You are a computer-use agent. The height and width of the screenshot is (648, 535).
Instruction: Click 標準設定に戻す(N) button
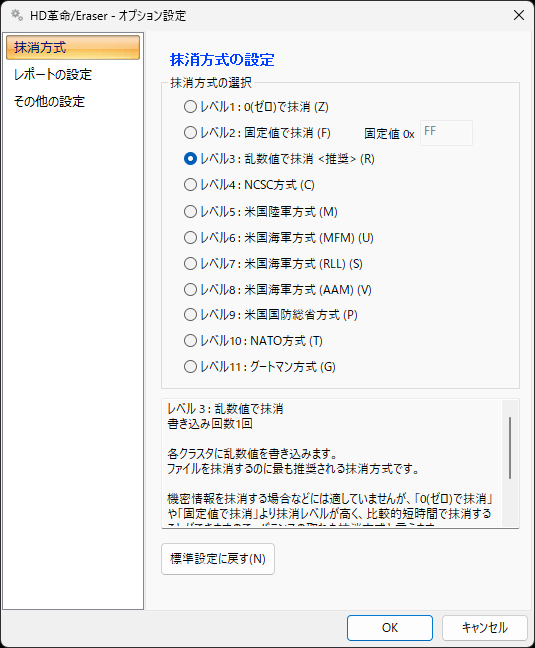tap(218, 559)
